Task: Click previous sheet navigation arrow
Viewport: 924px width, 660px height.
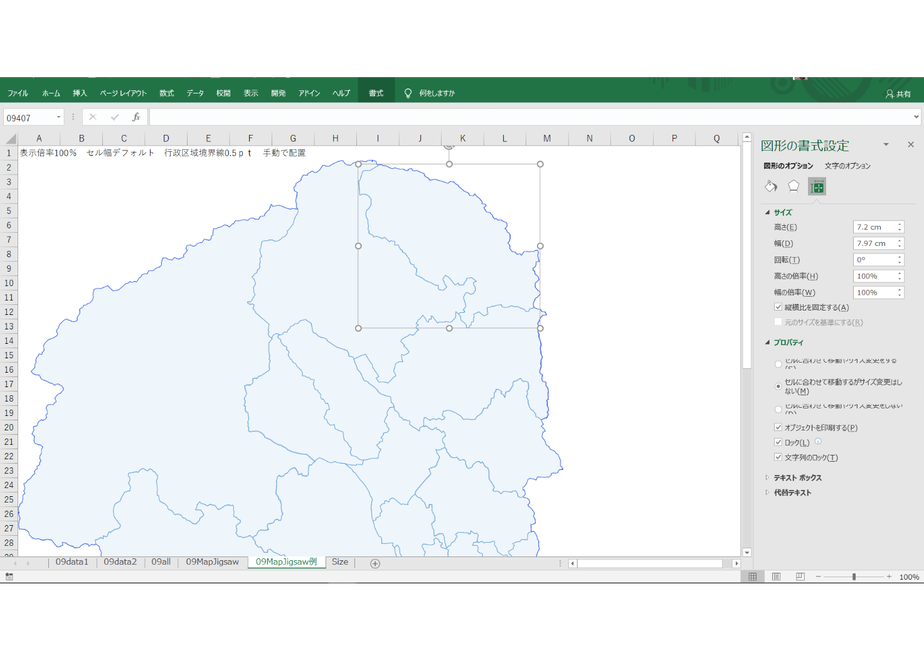Action: click(15, 563)
